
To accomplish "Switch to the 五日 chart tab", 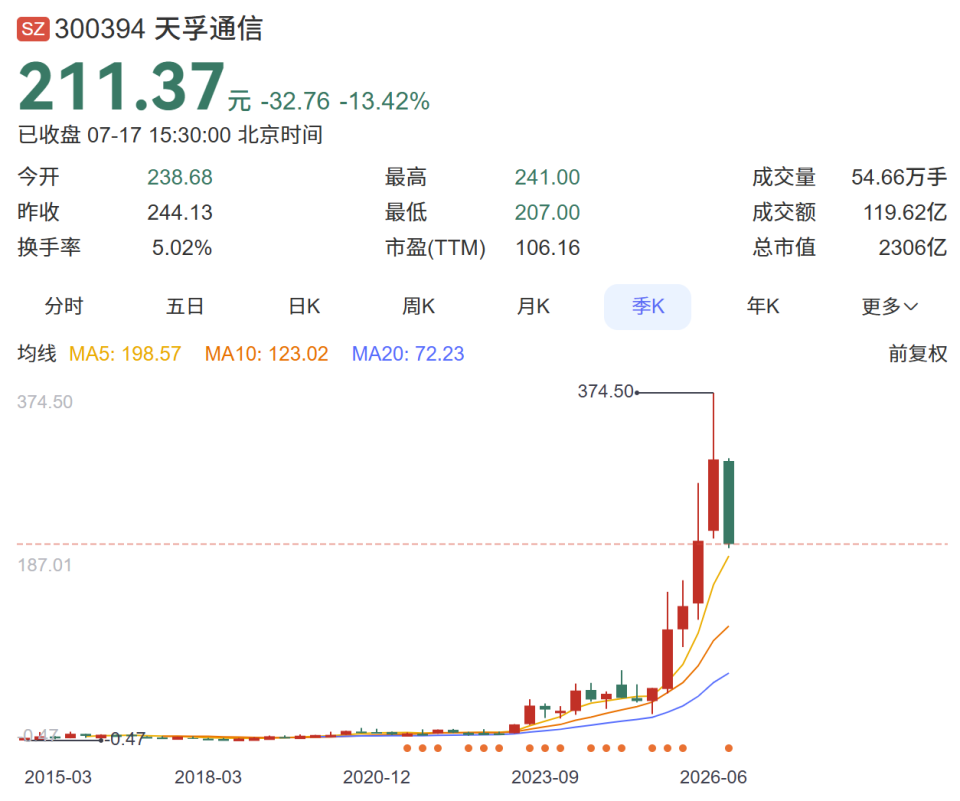I will click(x=185, y=306).
